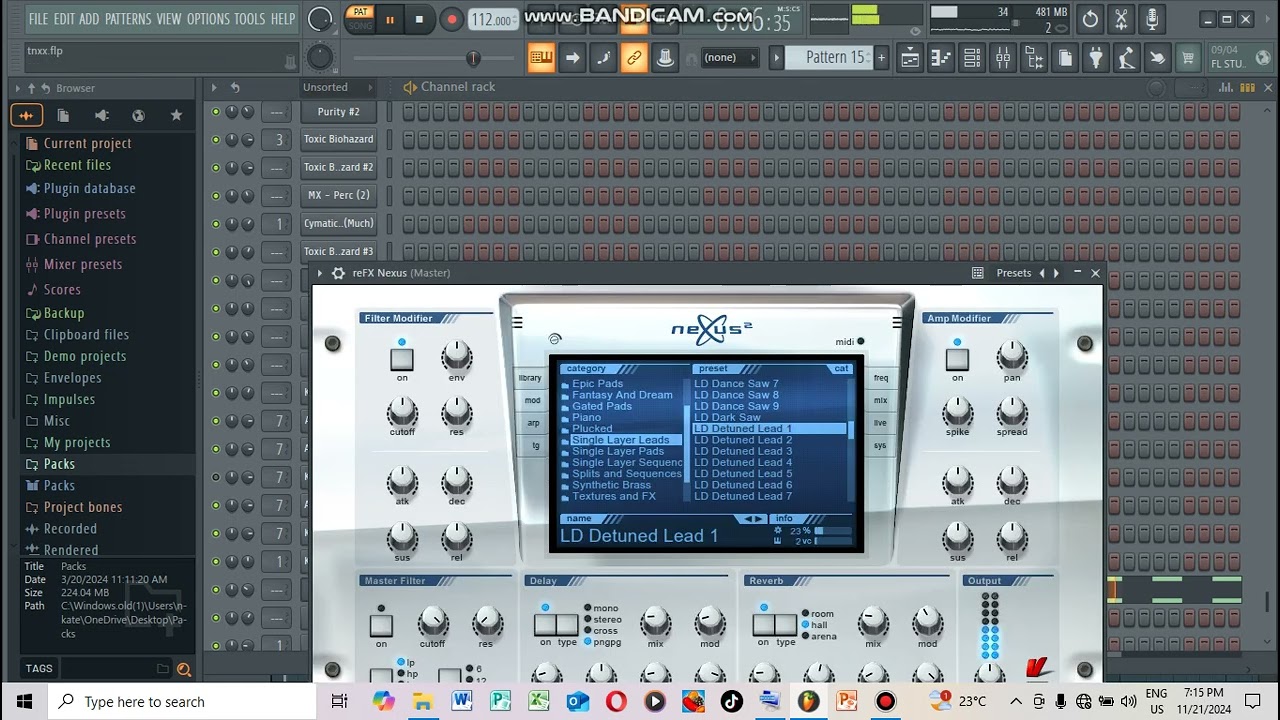
Task: Expand the Current project browser folder
Action: (87, 143)
